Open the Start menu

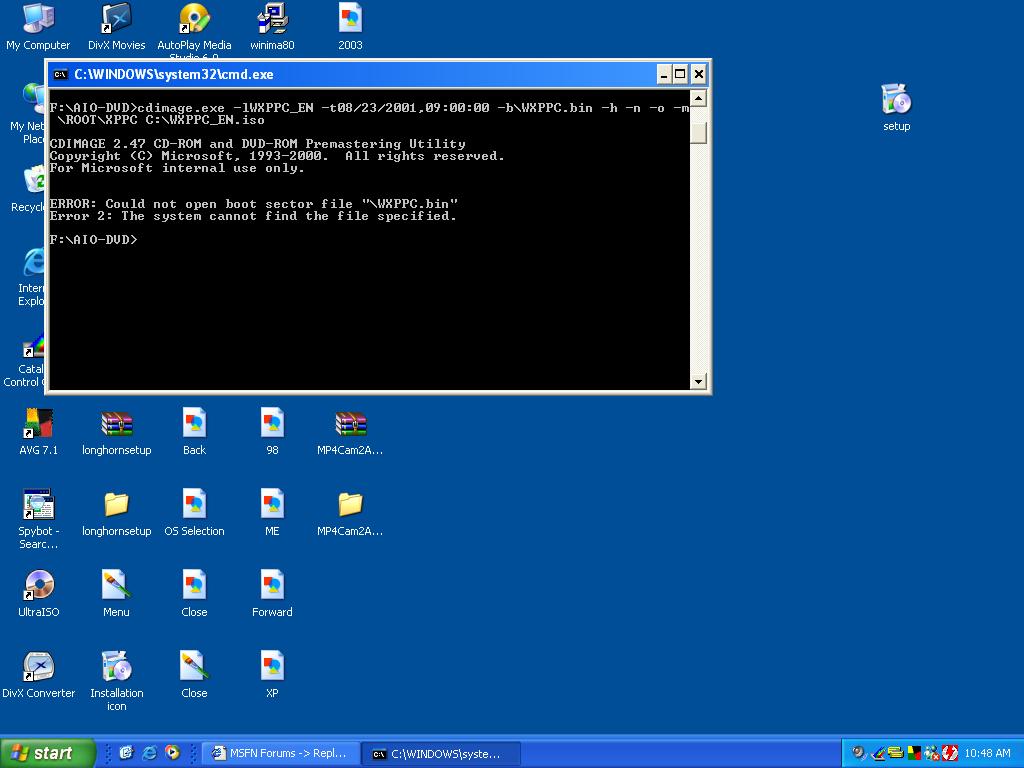point(47,753)
